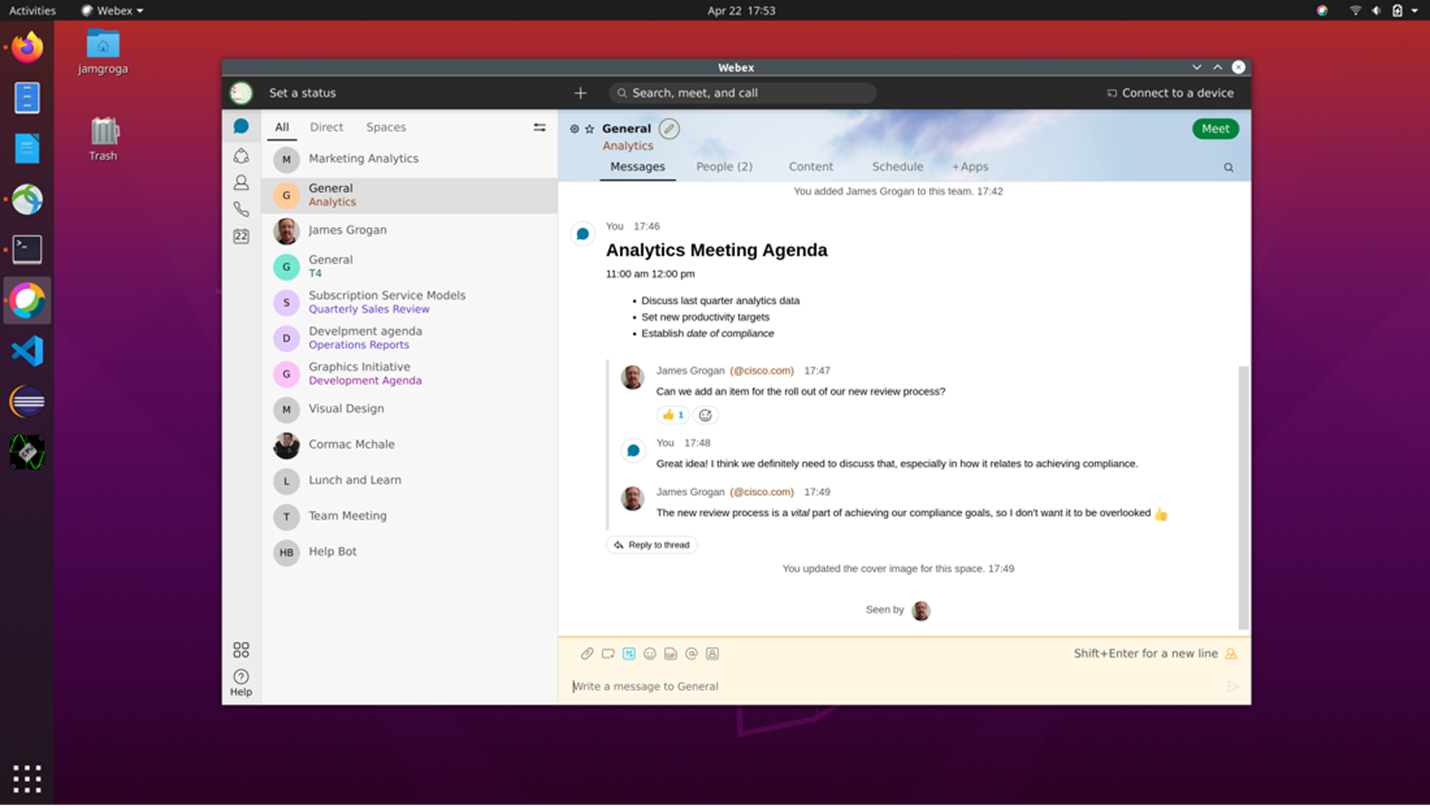Toggle the thumbs up reaction on James's message
Viewport: 1430px width, 810px height.
[673, 415]
